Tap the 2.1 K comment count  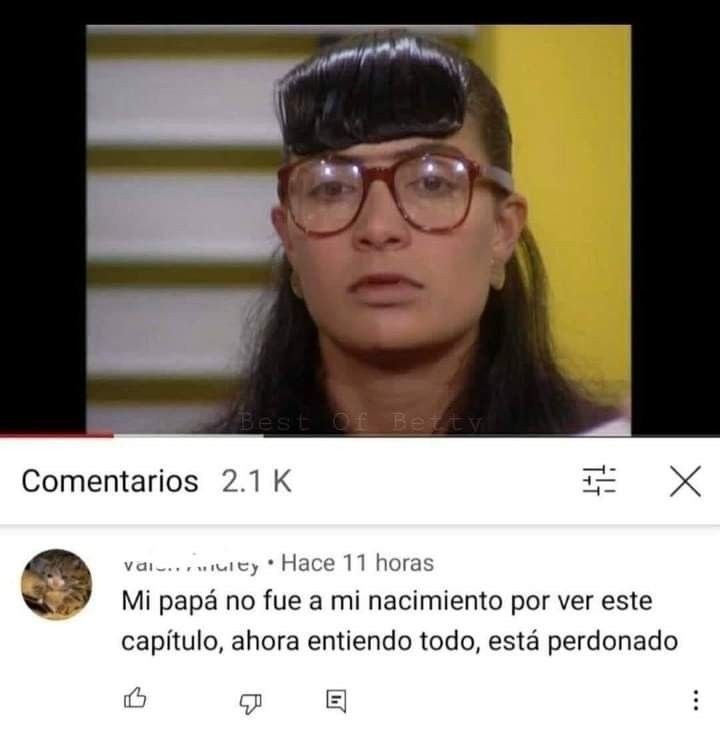click(257, 481)
